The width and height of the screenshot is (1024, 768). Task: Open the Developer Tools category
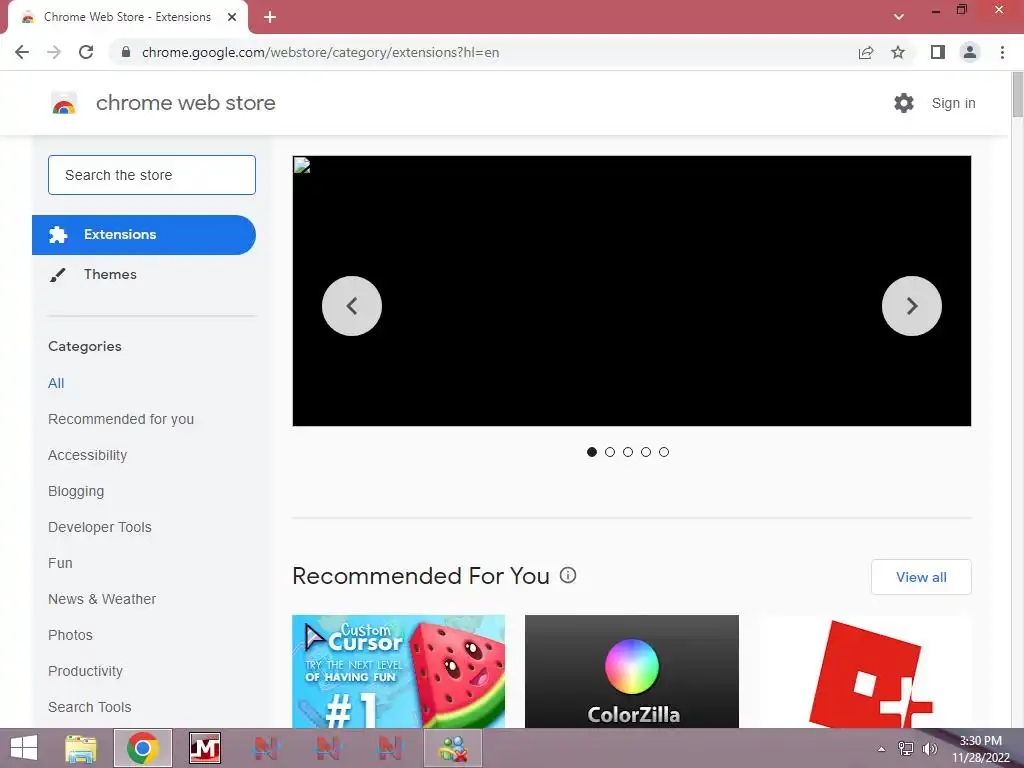click(x=100, y=527)
